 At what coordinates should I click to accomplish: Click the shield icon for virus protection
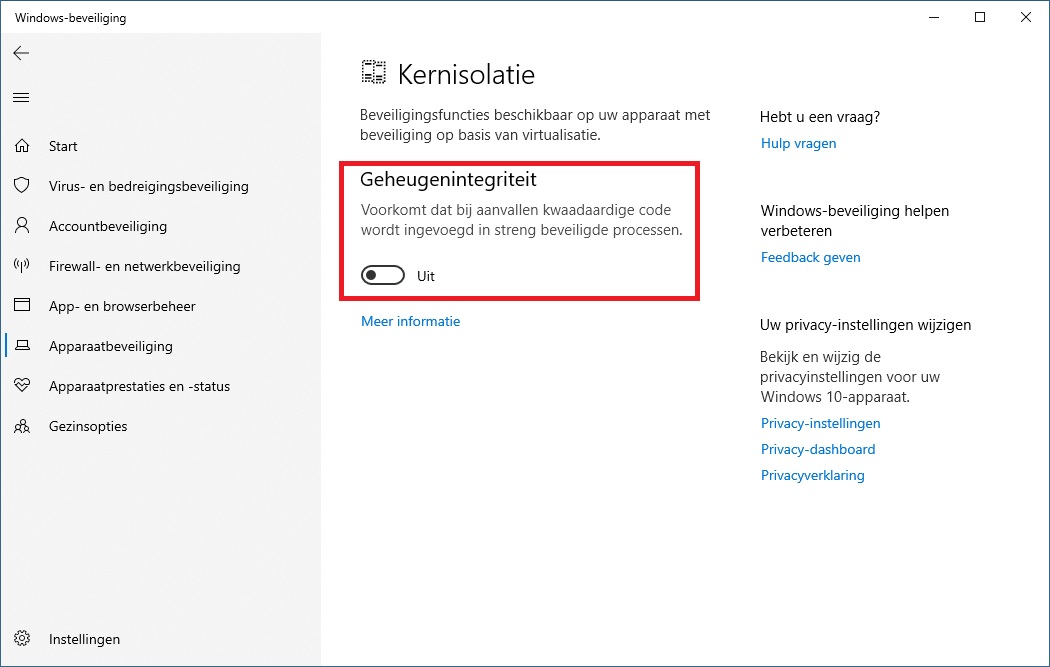click(22, 186)
